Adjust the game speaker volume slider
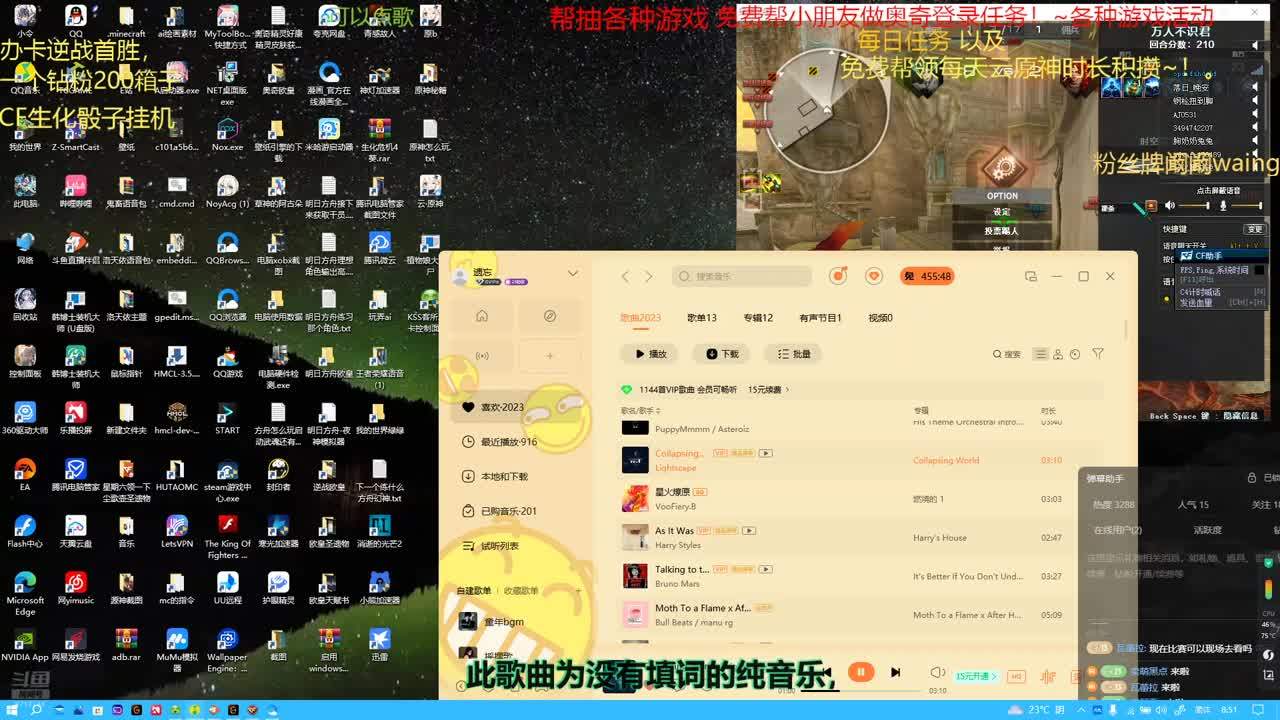The image size is (1280, 720). [x=1195, y=206]
